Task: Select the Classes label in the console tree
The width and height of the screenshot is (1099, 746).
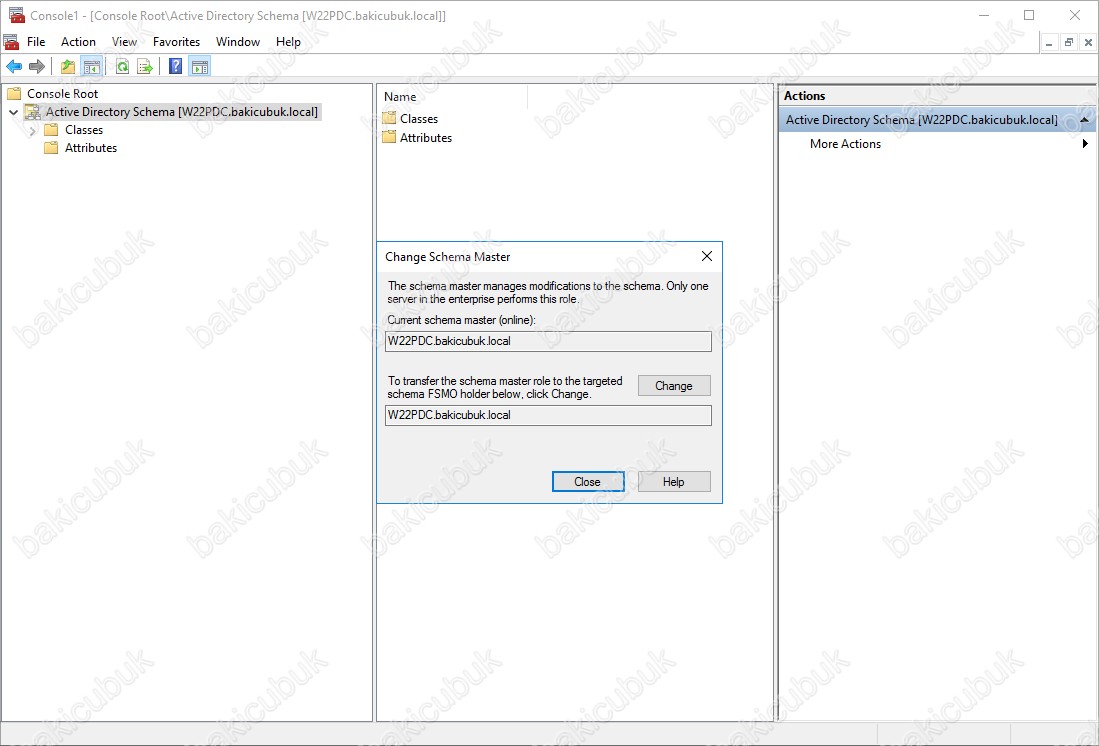Action: (x=84, y=130)
